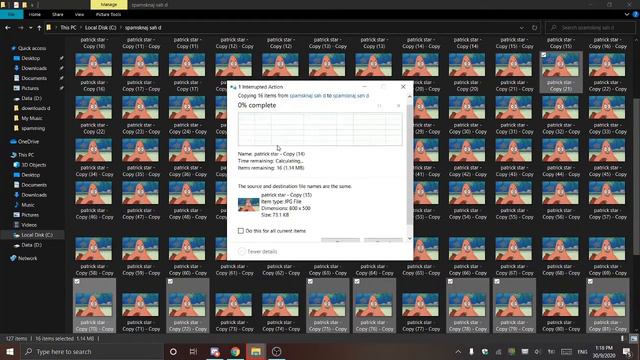
Task: Go back with the Back arrow
Action: [8, 28]
